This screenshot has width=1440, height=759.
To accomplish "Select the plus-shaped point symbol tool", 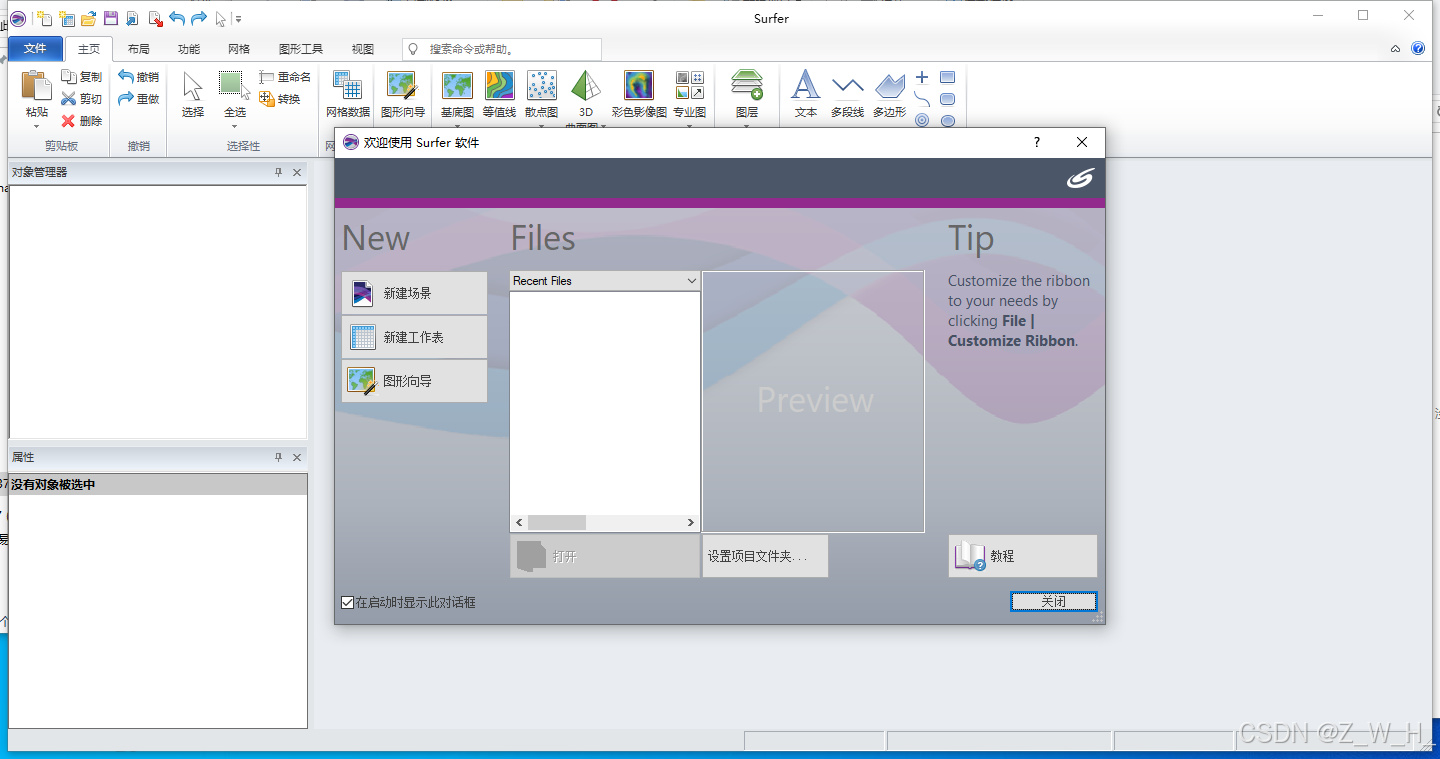I will (x=922, y=77).
